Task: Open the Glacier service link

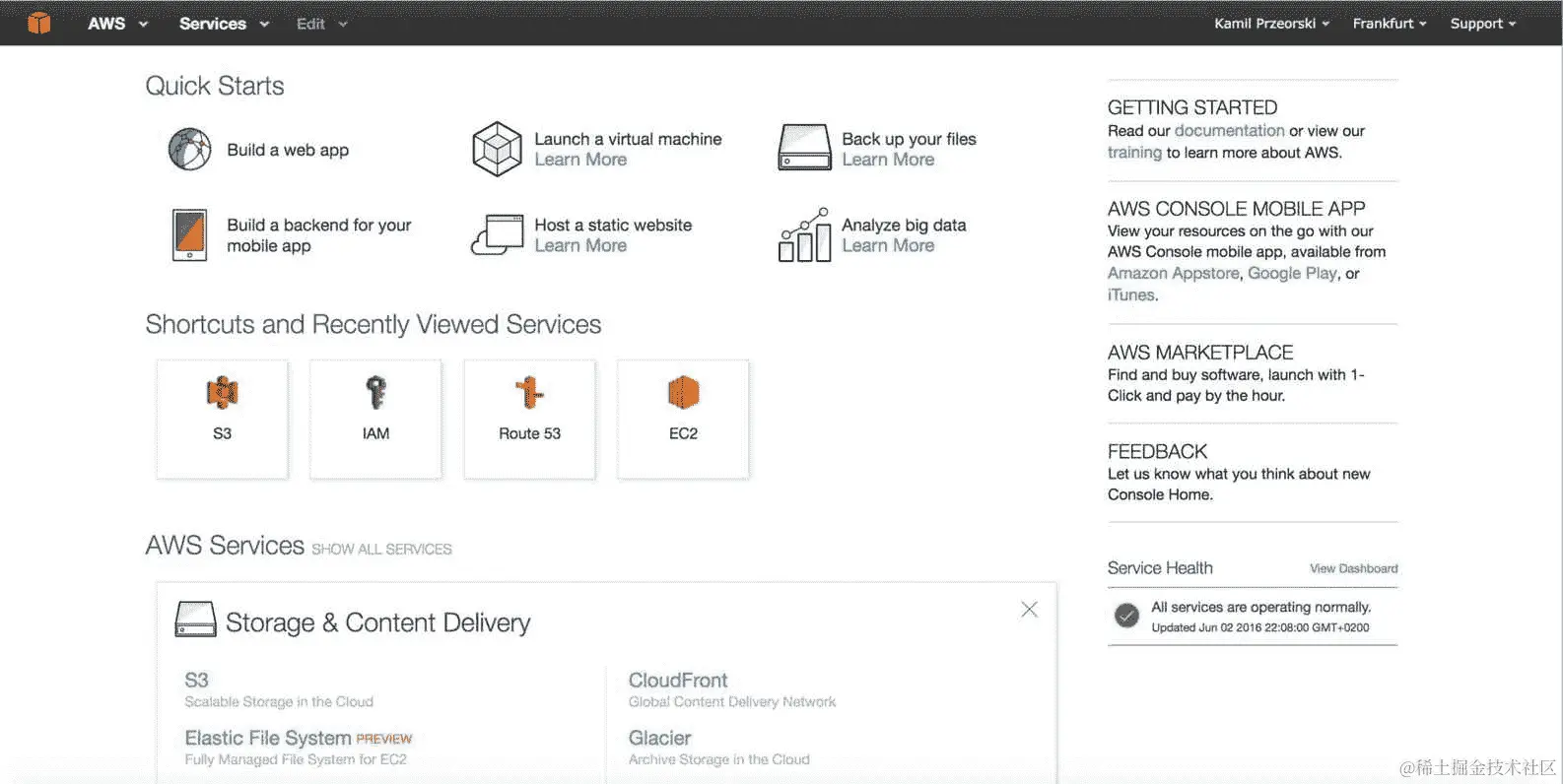Action: click(x=659, y=738)
